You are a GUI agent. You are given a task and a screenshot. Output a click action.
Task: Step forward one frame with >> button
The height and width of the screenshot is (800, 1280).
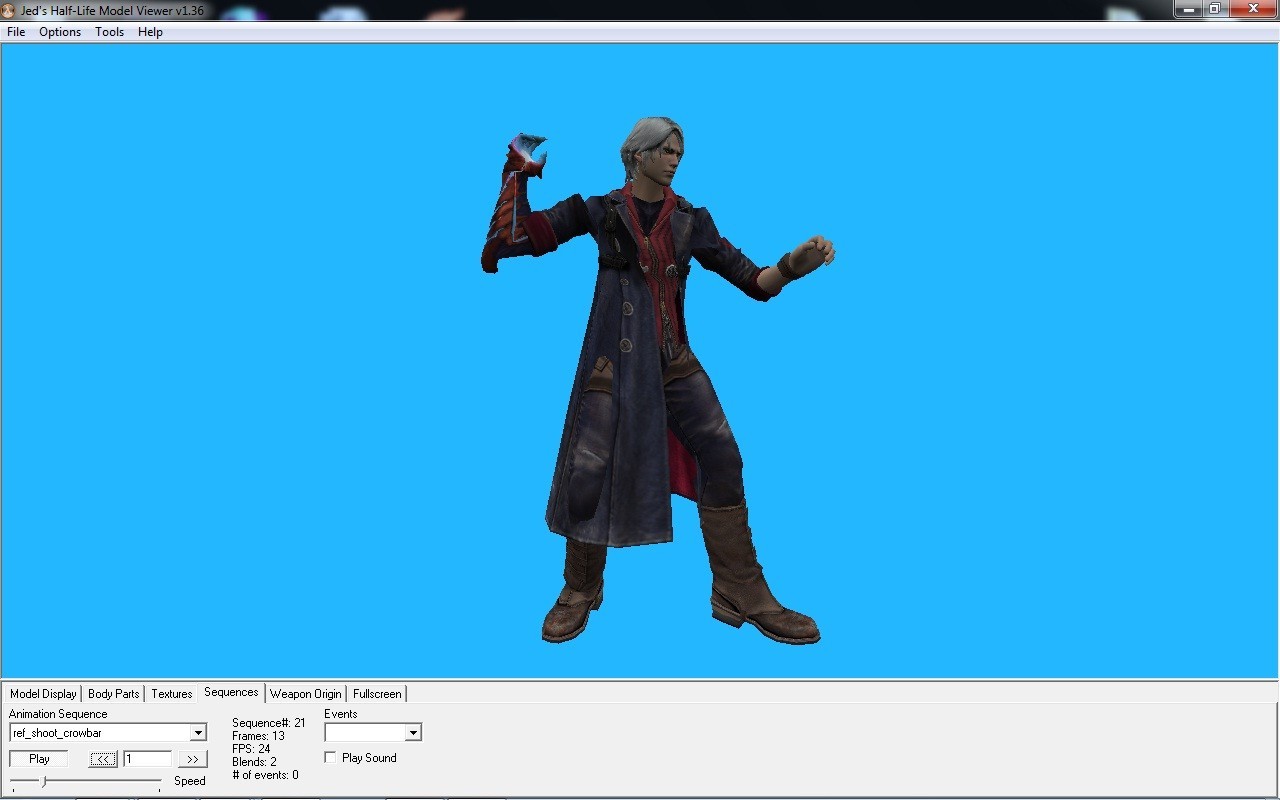click(193, 759)
